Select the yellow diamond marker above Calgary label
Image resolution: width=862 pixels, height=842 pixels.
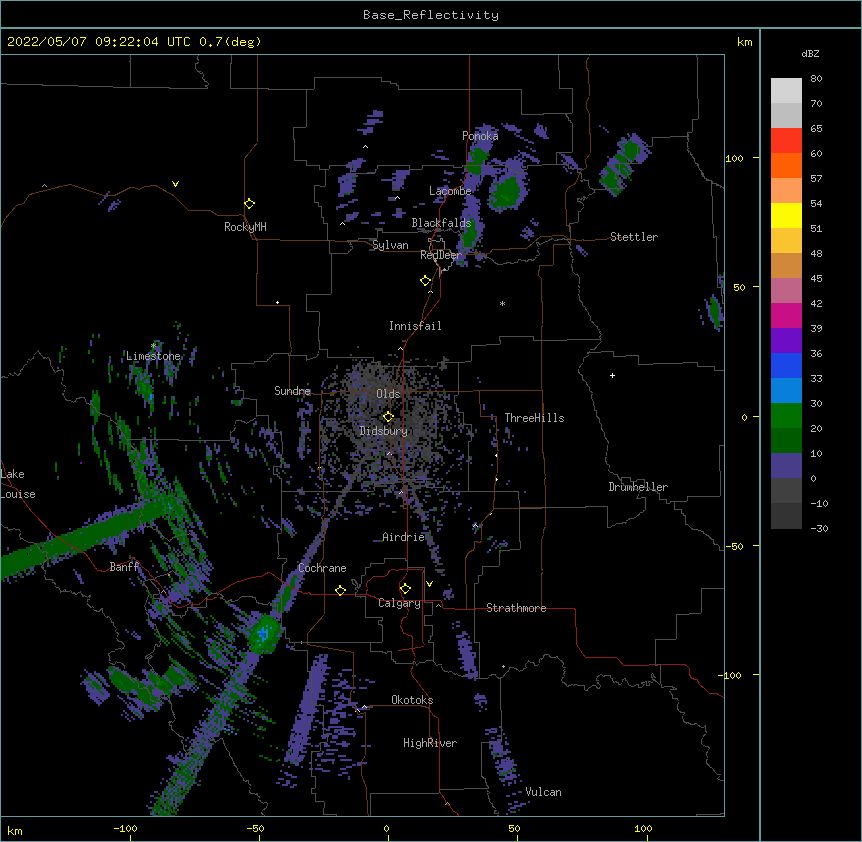[405, 589]
